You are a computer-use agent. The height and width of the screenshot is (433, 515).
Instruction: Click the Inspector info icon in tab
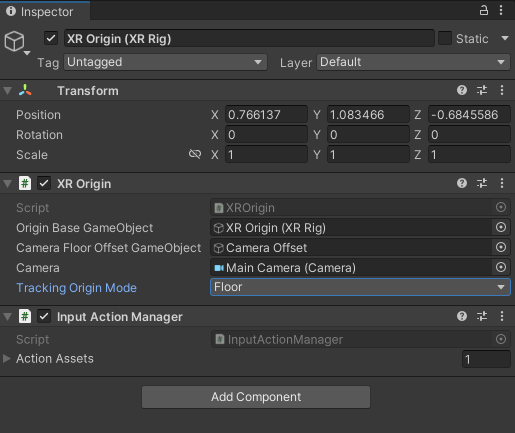(11, 11)
